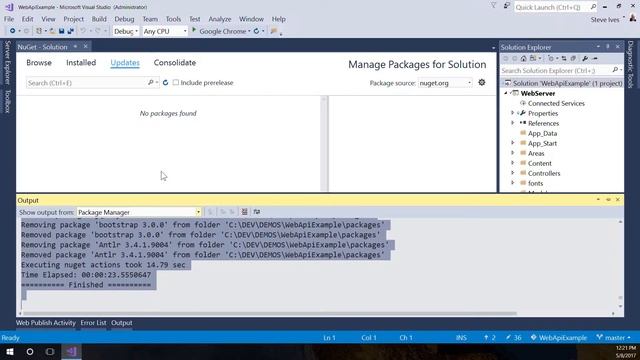This screenshot has width=640, height=360.
Task: Click the browser Refresh icon beside Google Chrome
Action: point(256,31)
